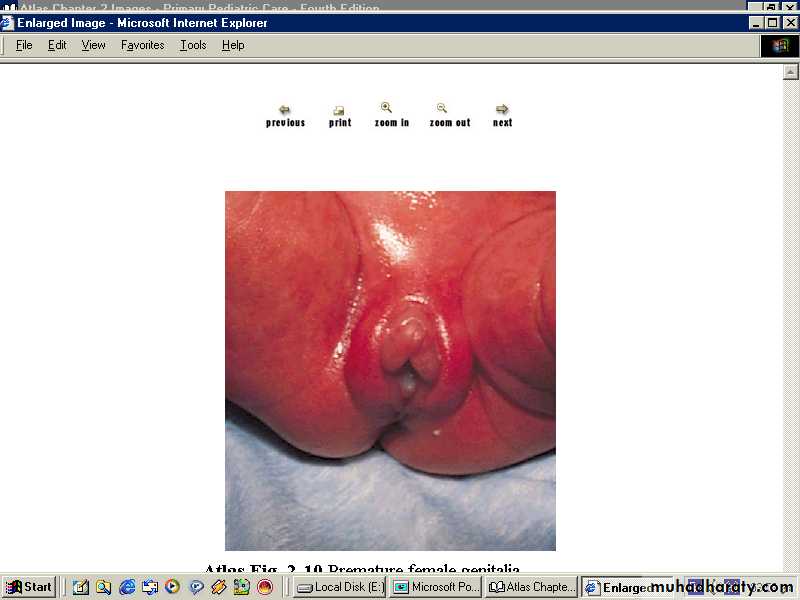800x600 pixels.
Task: Click the red circular quick launch icon
Action: click(265, 587)
